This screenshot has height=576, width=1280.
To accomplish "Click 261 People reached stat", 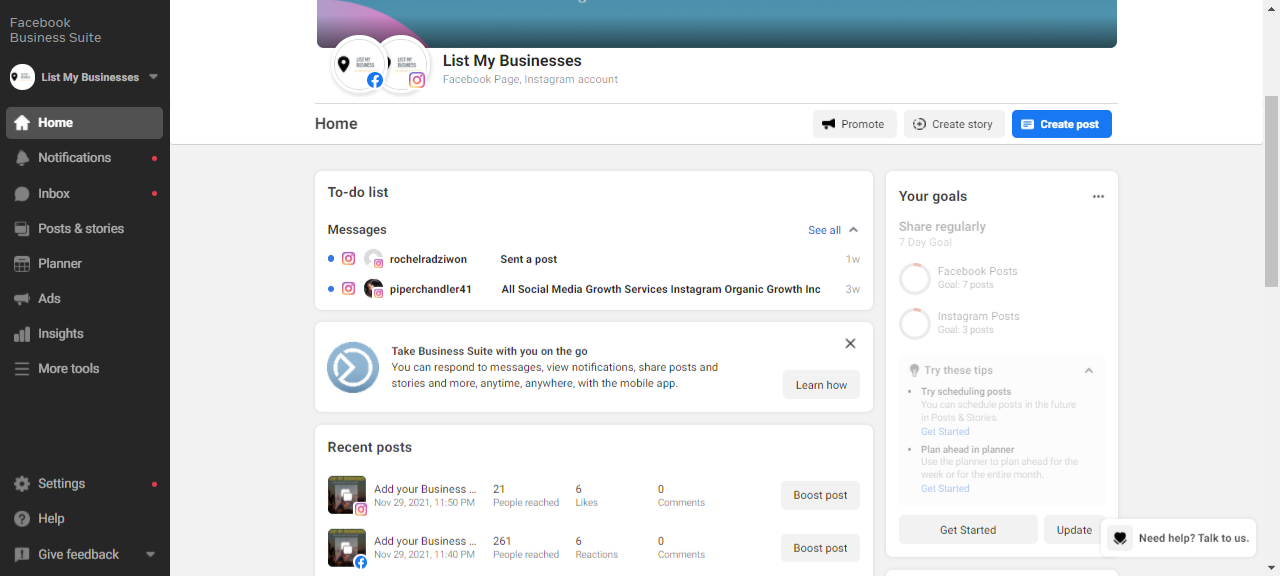I will (x=525, y=548).
